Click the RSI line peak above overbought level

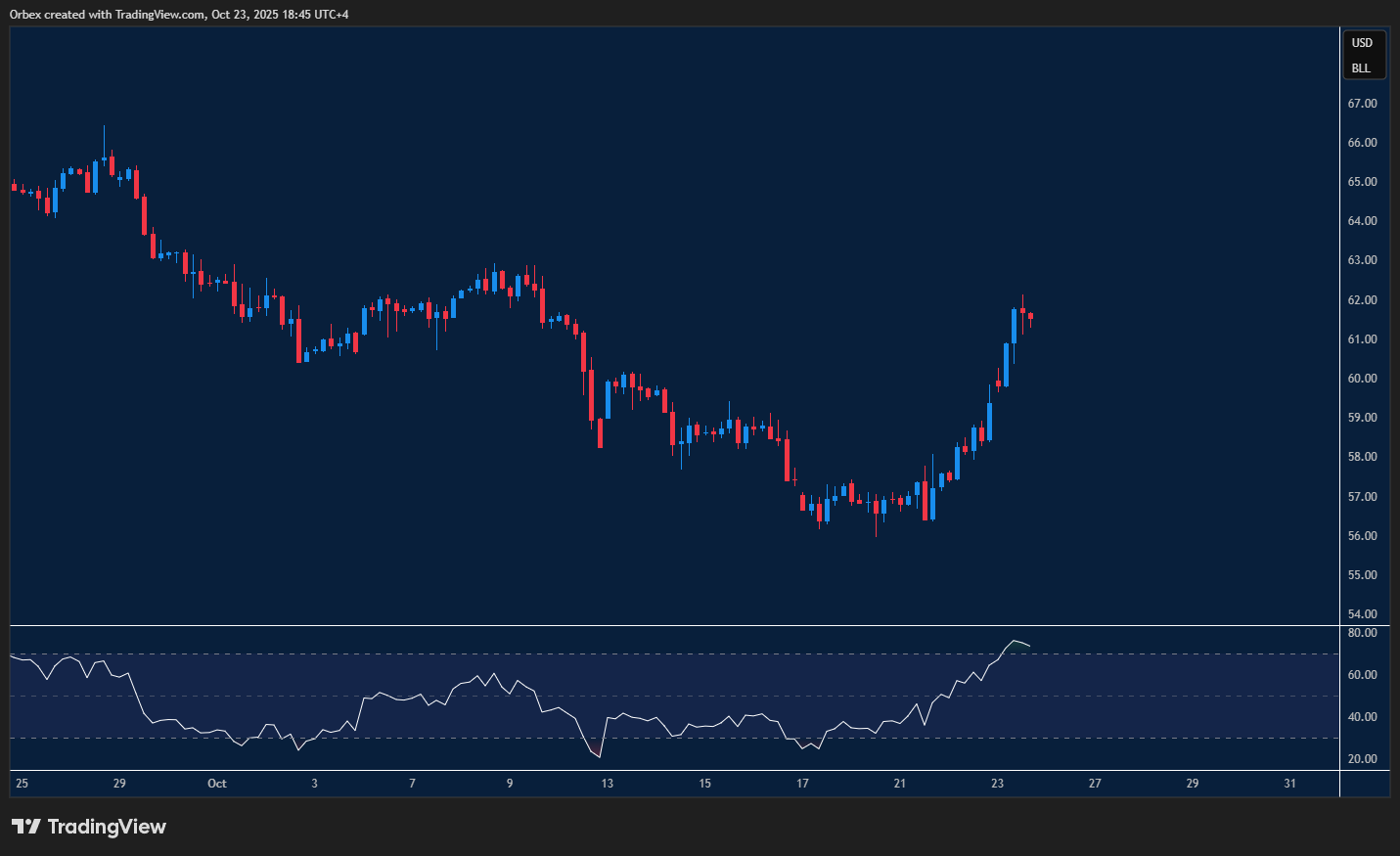pos(1014,641)
